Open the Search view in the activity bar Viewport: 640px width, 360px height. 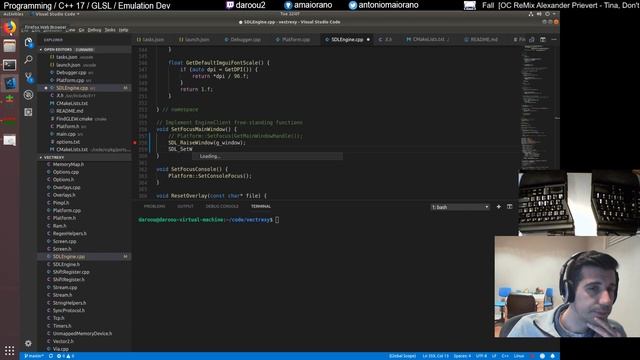tap(28, 60)
